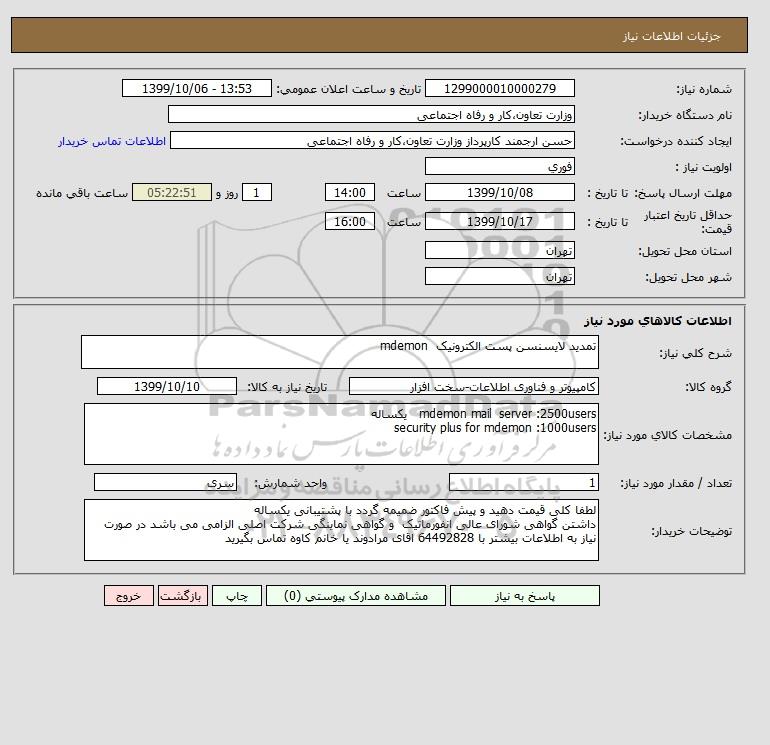Click the delivery province field تهران
Image resolution: width=770 pixels, height=745 pixels.
[x=499, y=250]
